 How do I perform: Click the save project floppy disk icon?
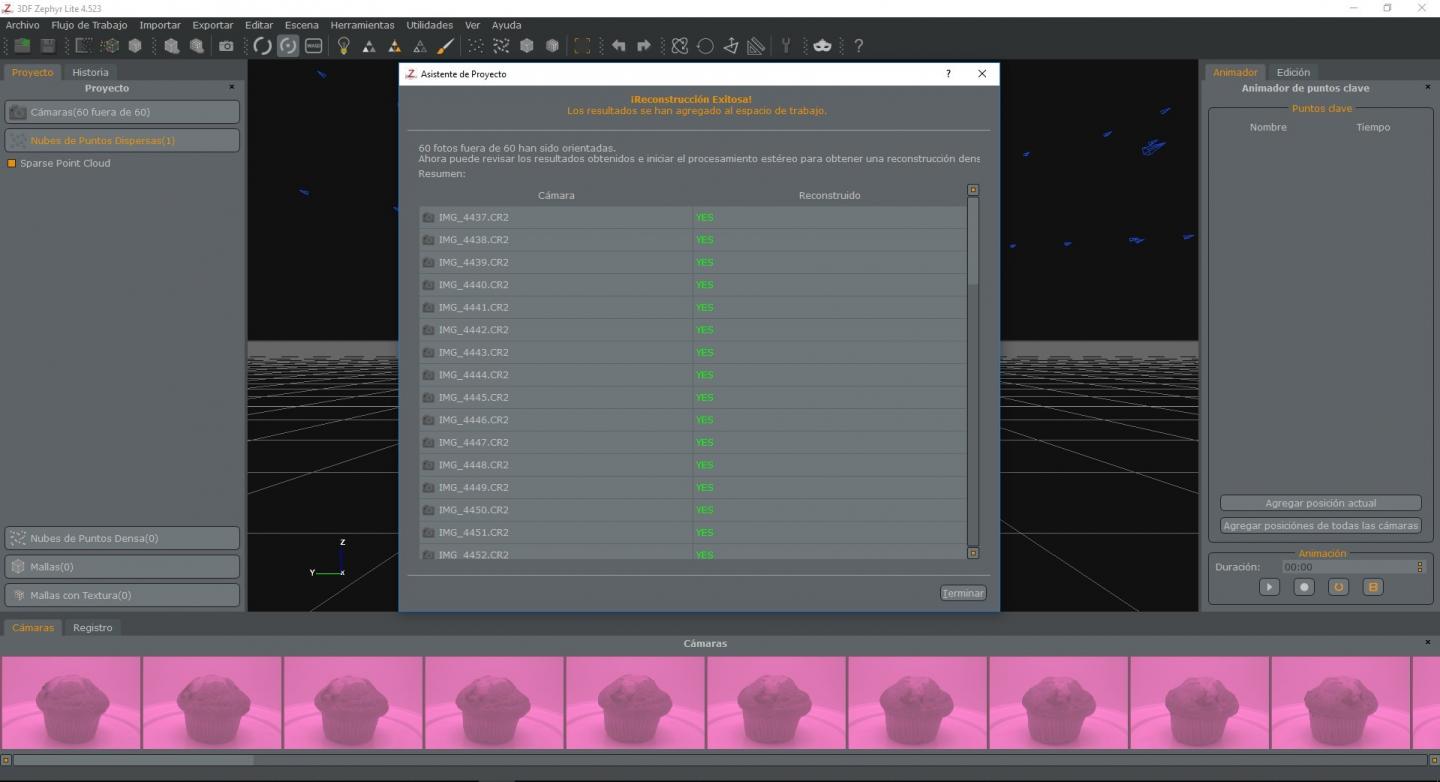click(47, 46)
